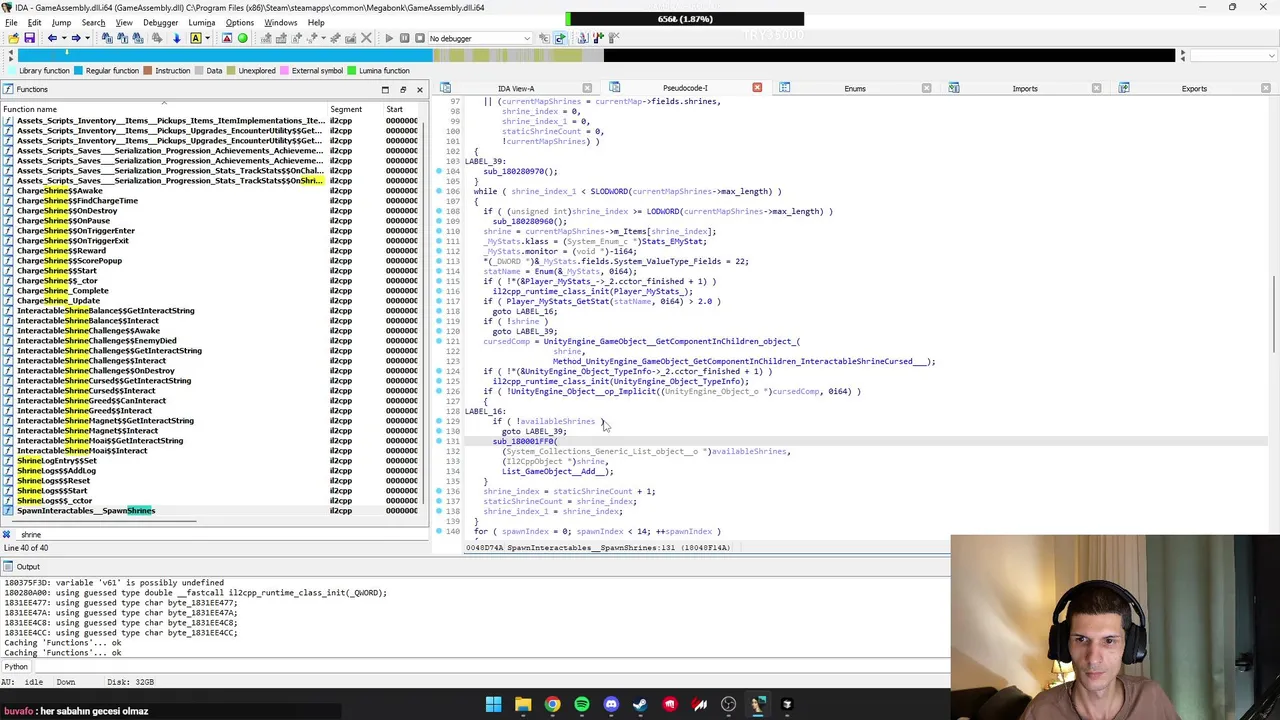Screen dimensions: 1280x720
Task: Close the Enums tab
Action: [926, 89]
